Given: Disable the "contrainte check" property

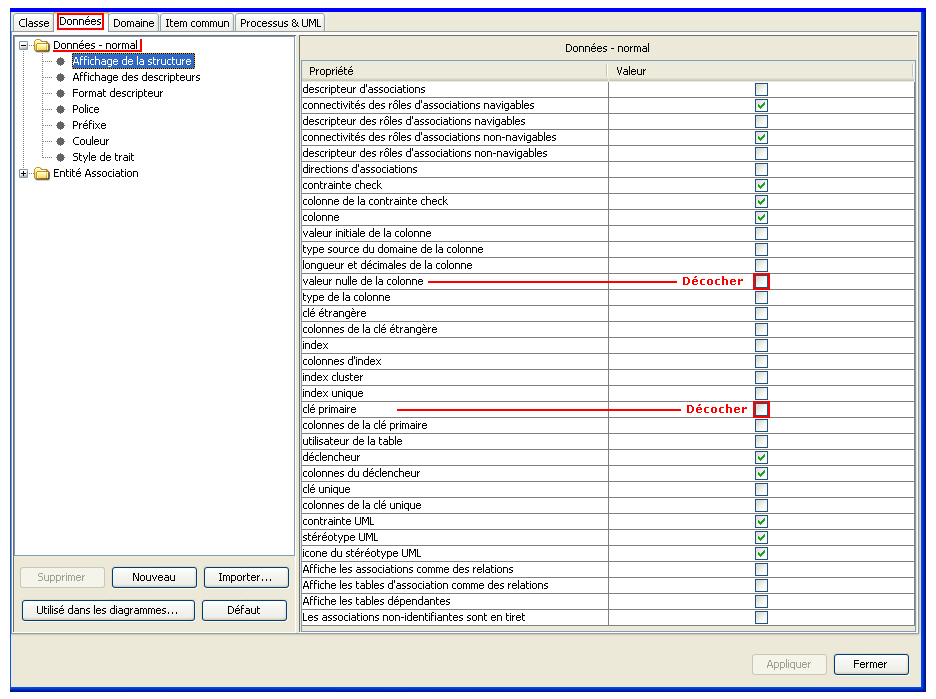Looking at the screenshot, I should coord(763,185).
